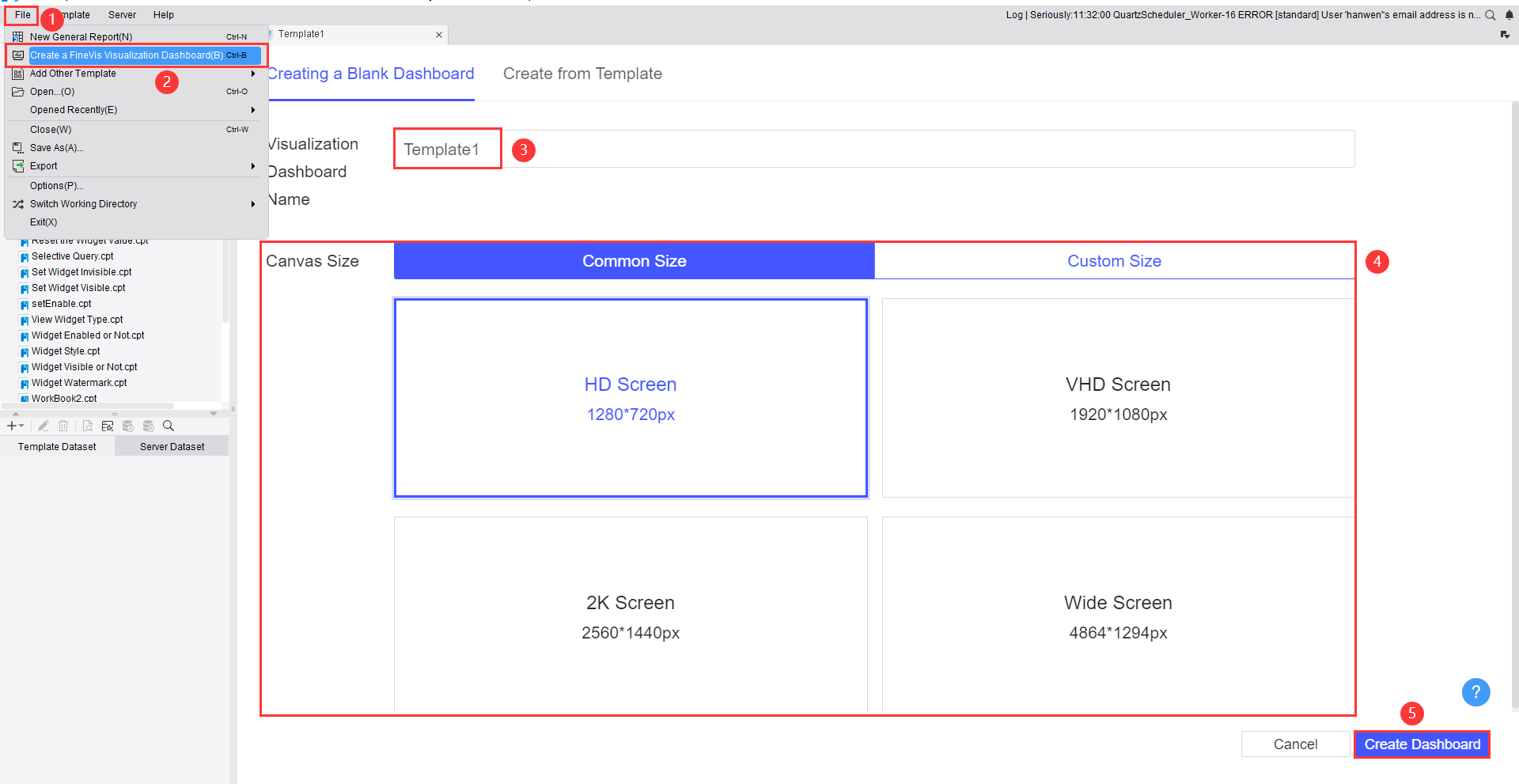Click the Create Dashboard button
The height and width of the screenshot is (784, 1519).
click(1422, 744)
